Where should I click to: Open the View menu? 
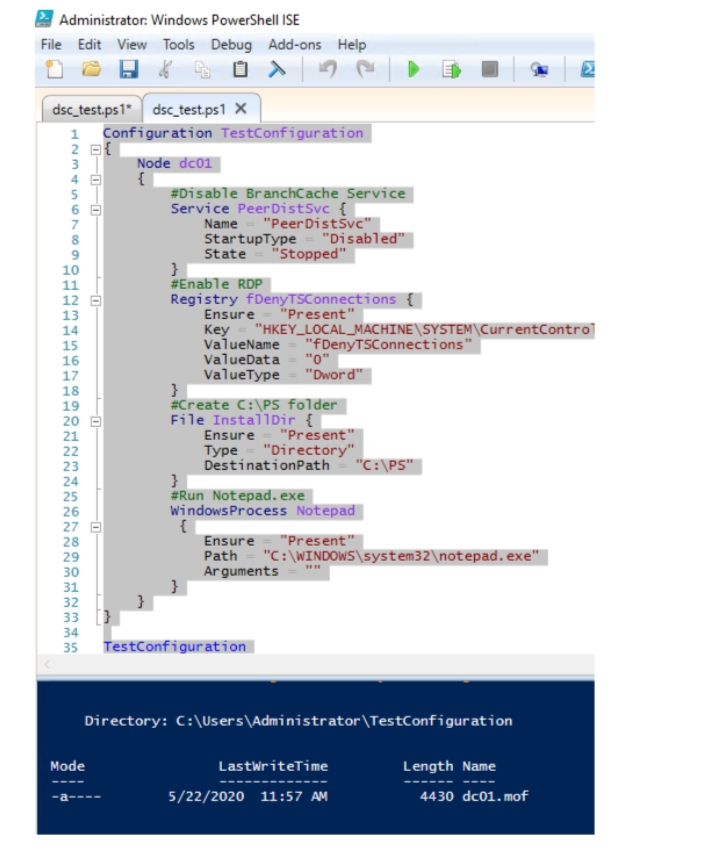[x=132, y=45]
